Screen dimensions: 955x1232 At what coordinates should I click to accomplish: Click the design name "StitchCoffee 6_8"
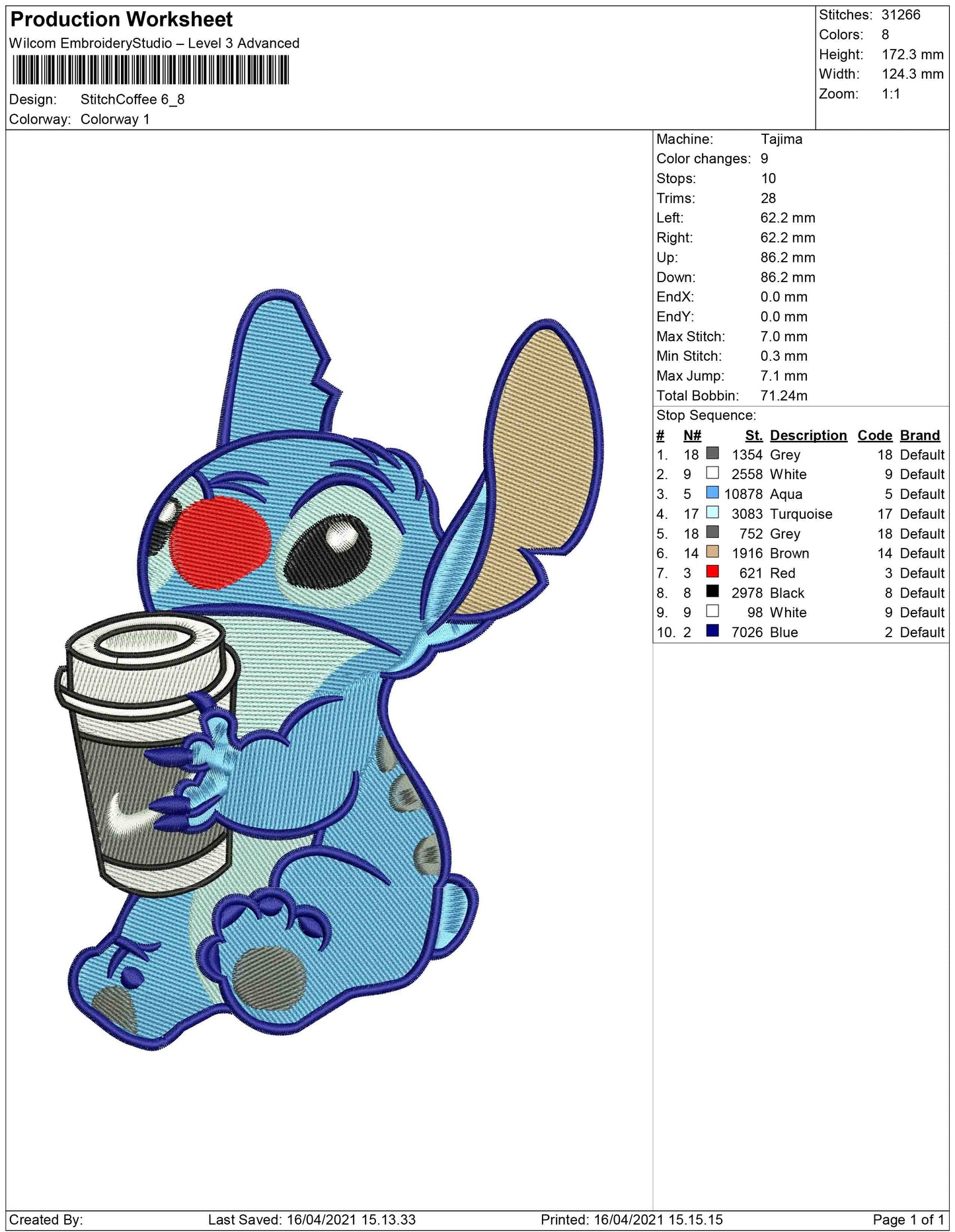point(132,100)
